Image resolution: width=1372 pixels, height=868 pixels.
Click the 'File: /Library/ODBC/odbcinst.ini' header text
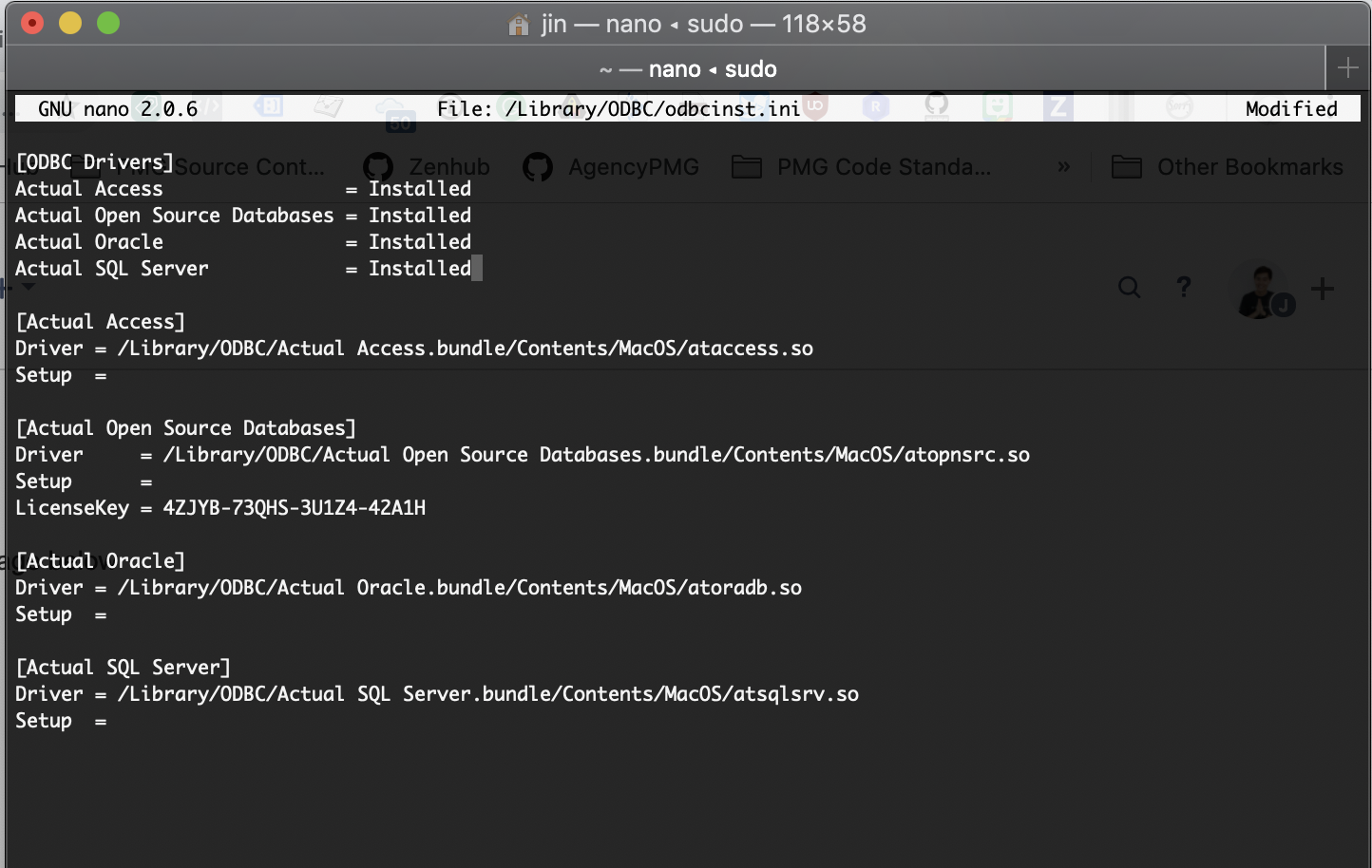click(619, 109)
